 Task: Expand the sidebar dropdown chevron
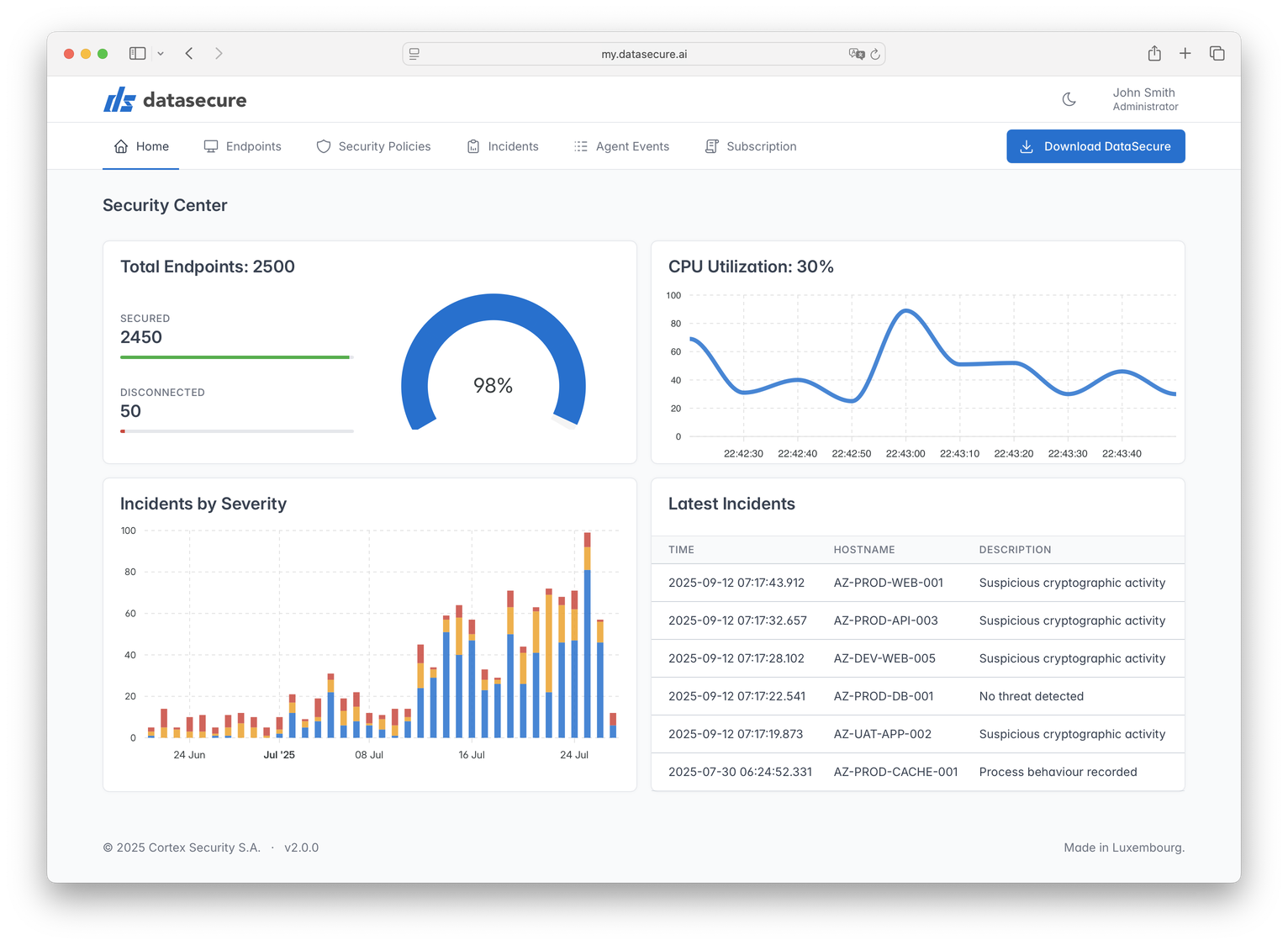(x=161, y=54)
